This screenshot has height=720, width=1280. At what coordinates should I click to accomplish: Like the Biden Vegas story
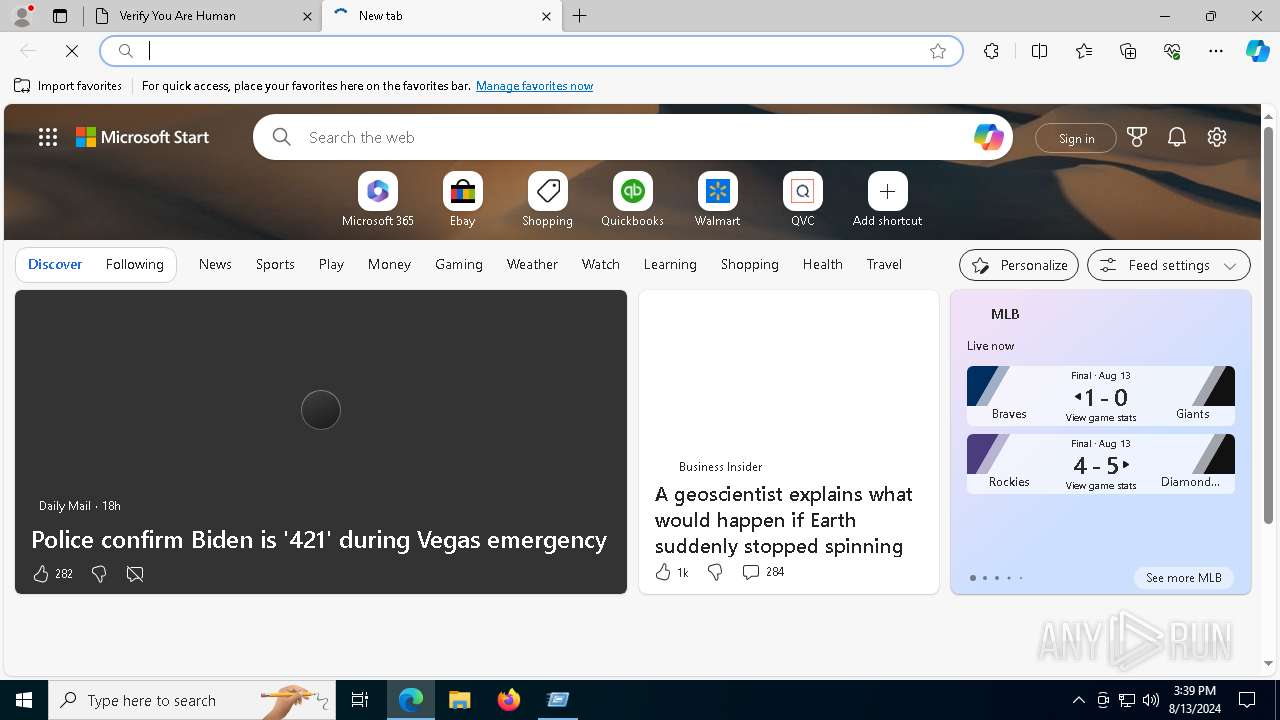[x=41, y=574]
